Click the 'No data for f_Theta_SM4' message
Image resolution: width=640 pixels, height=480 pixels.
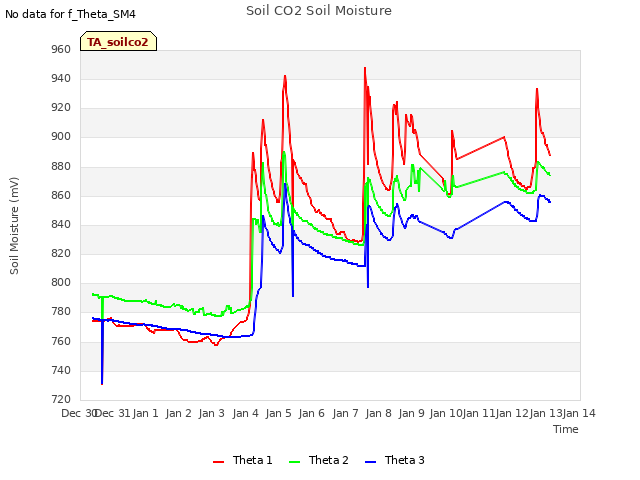pyautogui.click(x=70, y=14)
